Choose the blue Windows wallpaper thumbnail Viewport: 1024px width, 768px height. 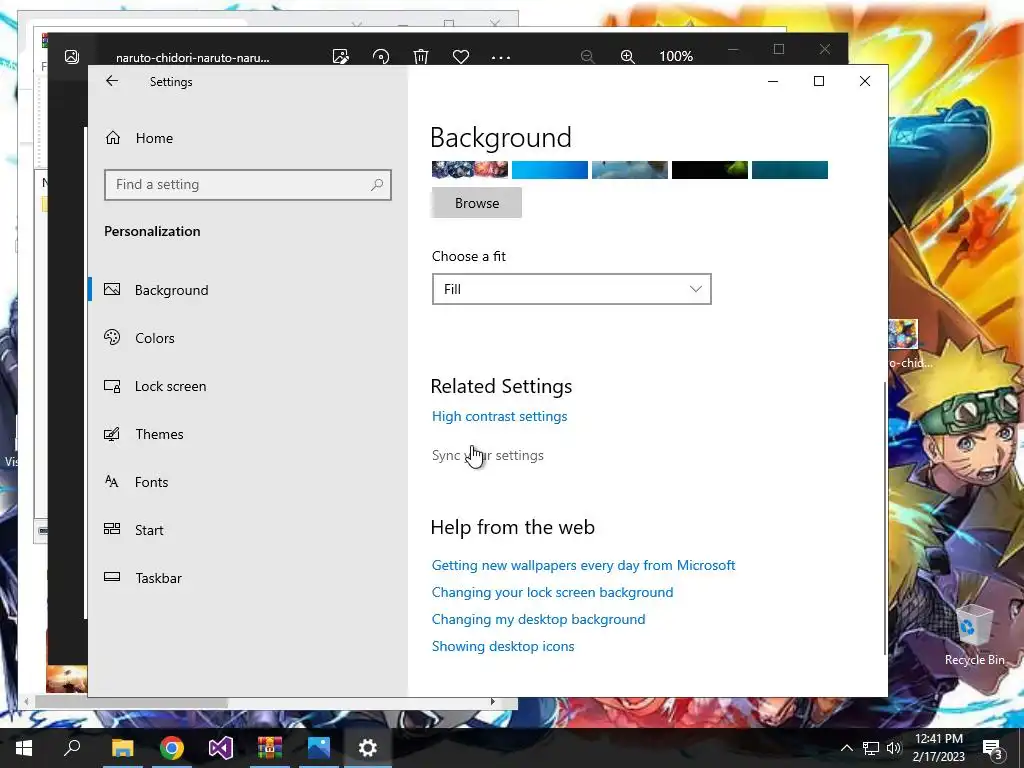pyautogui.click(x=549, y=170)
